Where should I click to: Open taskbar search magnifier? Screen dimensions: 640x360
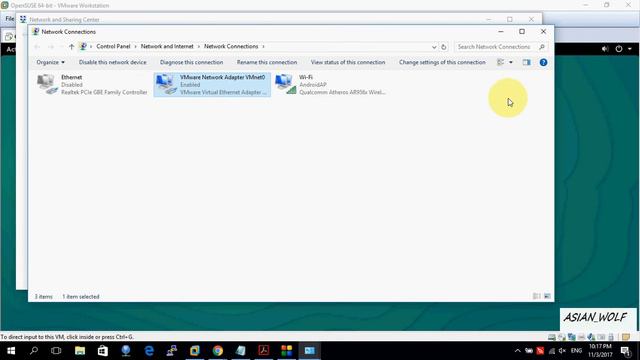coord(34,351)
